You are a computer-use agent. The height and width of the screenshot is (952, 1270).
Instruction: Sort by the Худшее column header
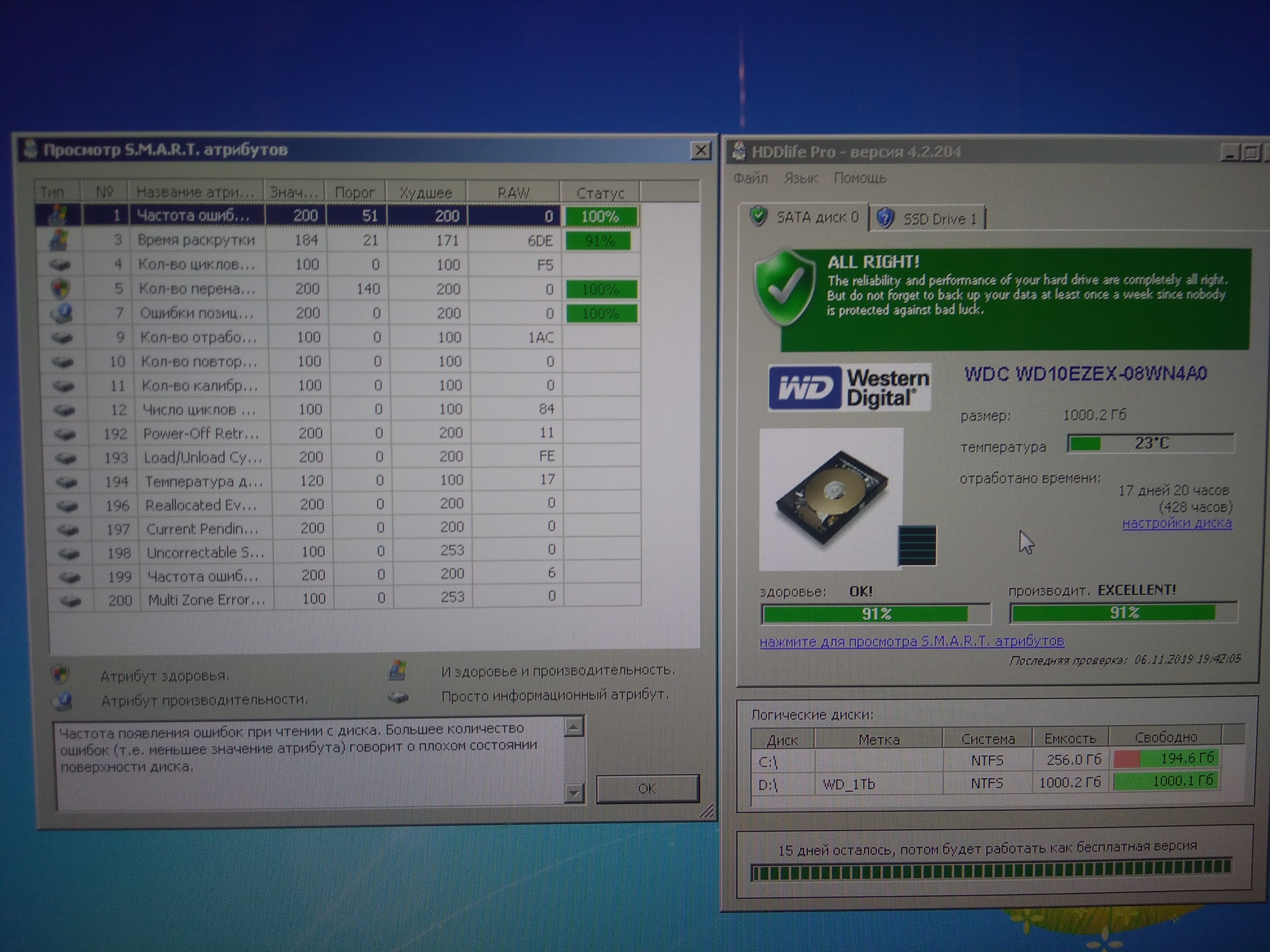coord(426,193)
